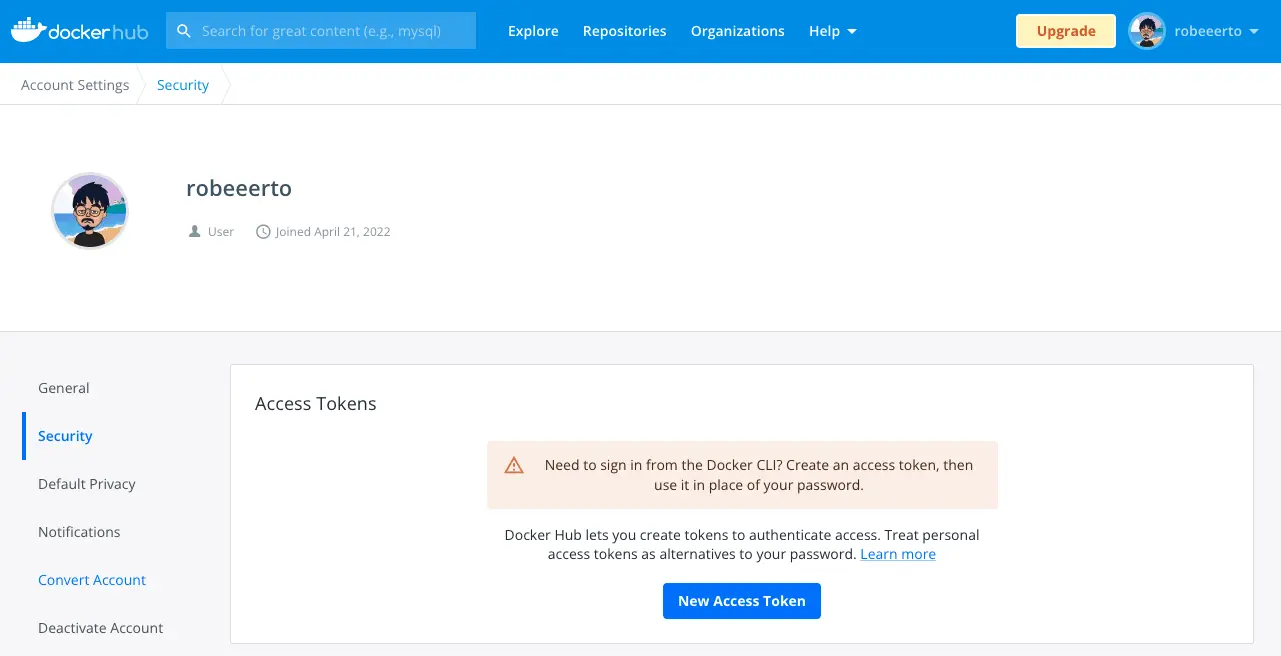Navigate to Account Settings breadcrumb
This screenshot has height=656, width=1281.
[75, 85]
